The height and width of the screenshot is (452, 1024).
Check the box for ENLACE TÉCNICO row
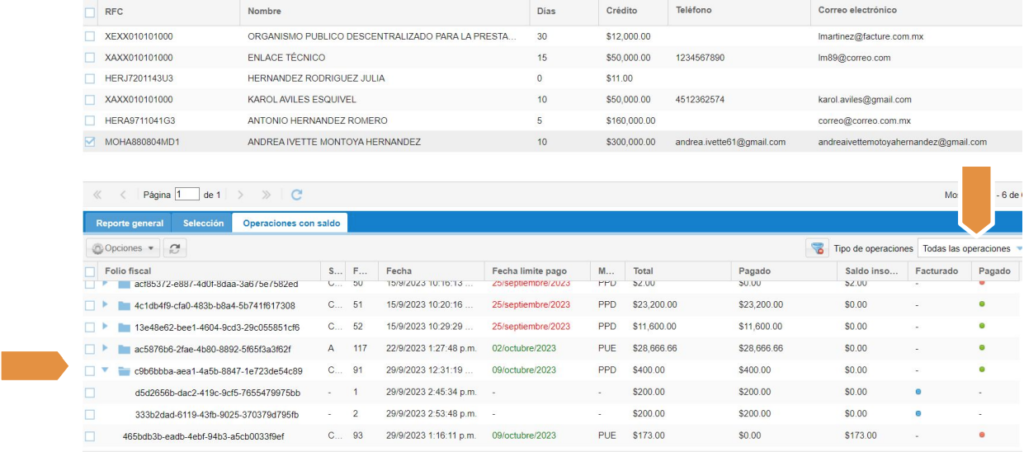click(91, 57)
